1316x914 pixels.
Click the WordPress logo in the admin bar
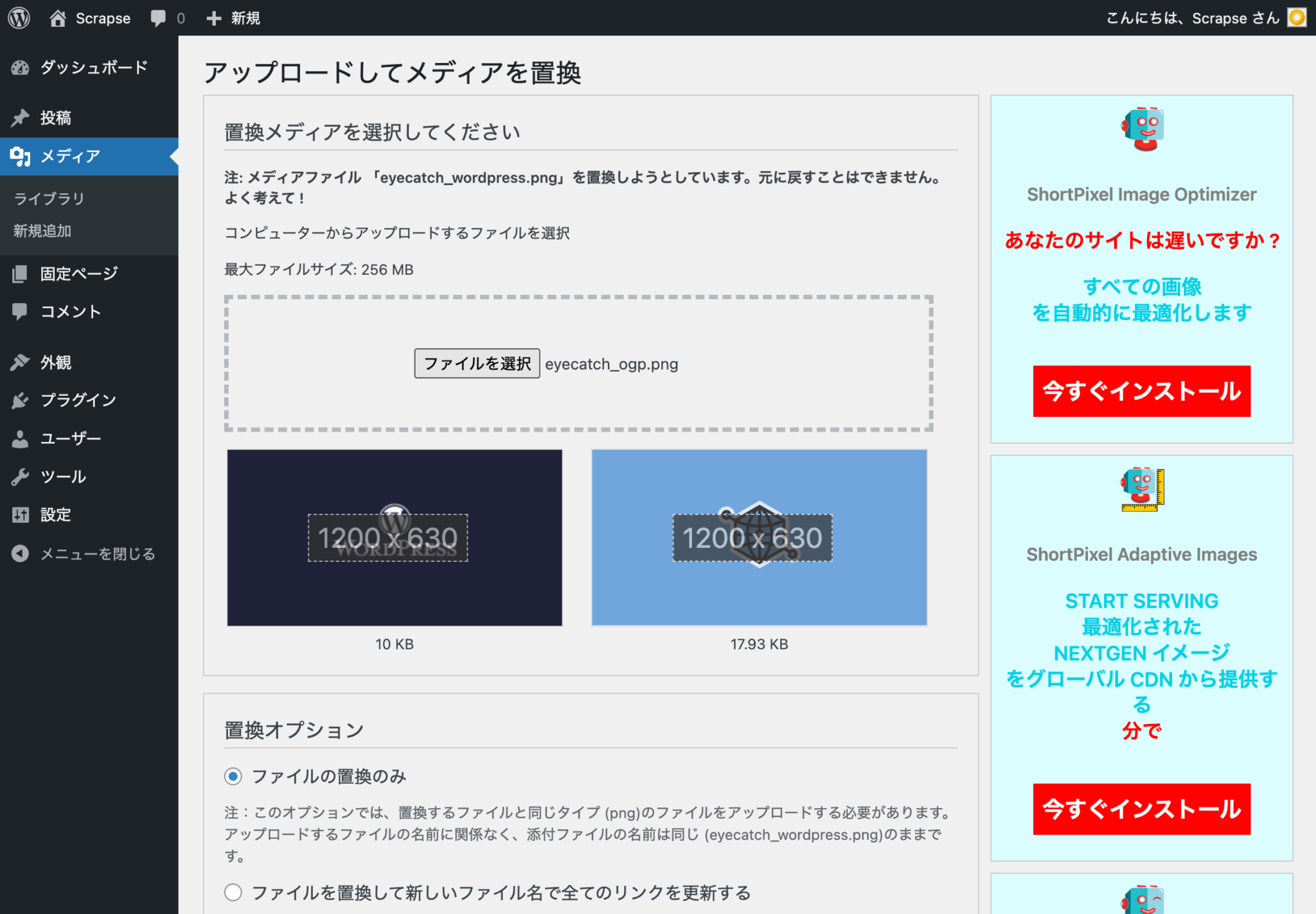[19, 17]
